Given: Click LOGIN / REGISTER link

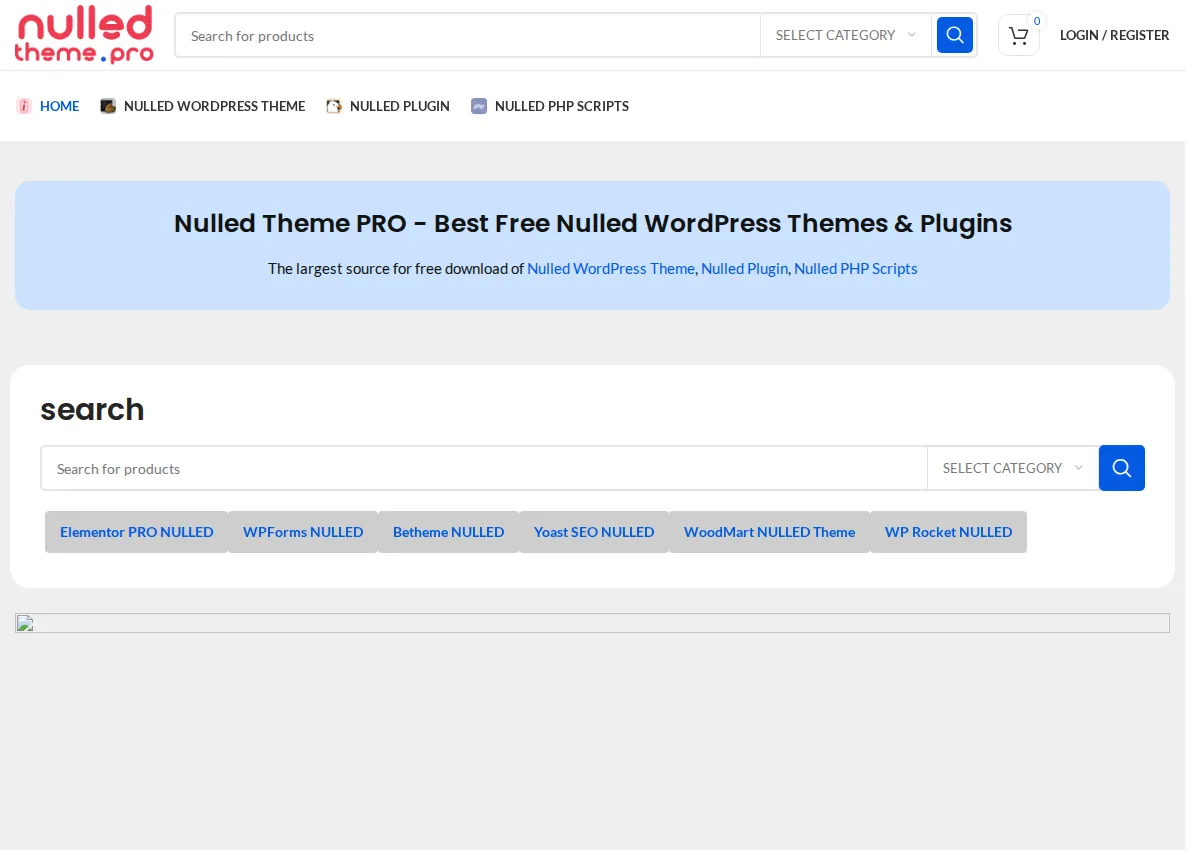Looking at the screenshot, I should [1114, 35].
